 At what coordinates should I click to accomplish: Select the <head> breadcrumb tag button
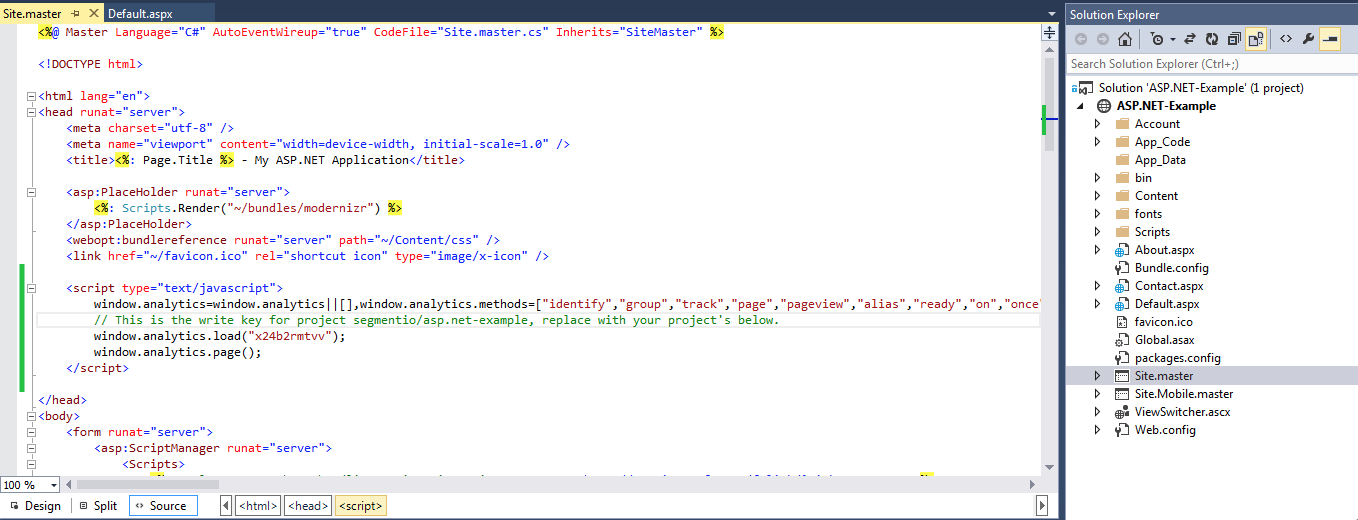(308, 506)
